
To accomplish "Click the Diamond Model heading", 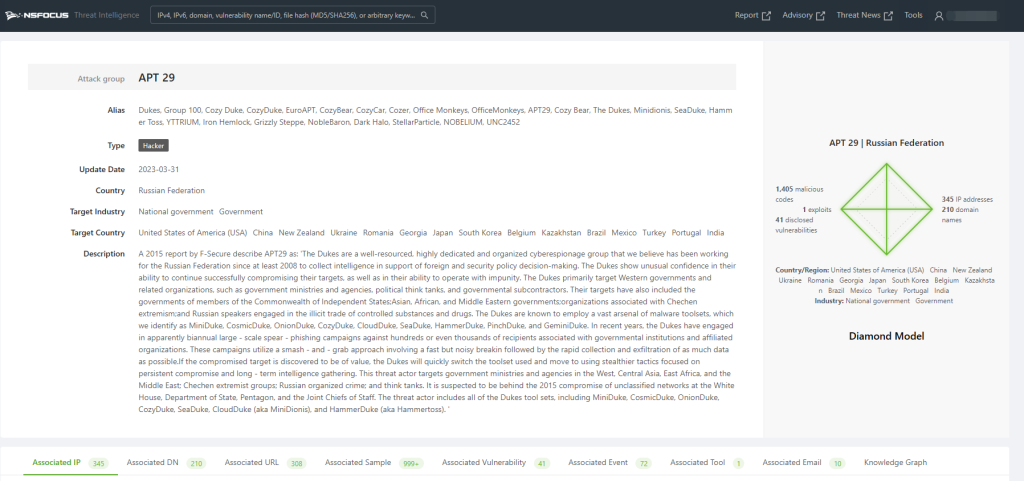I will [886, 337].
